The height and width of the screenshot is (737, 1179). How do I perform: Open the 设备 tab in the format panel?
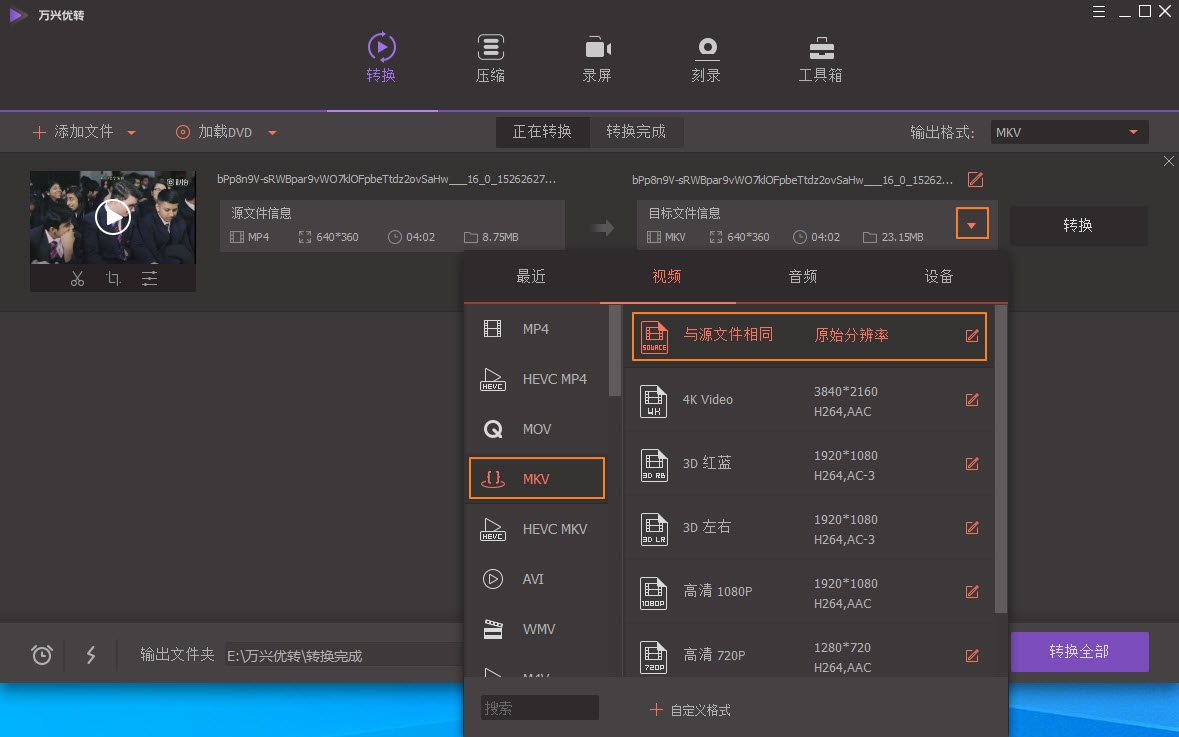click(937, 276)
